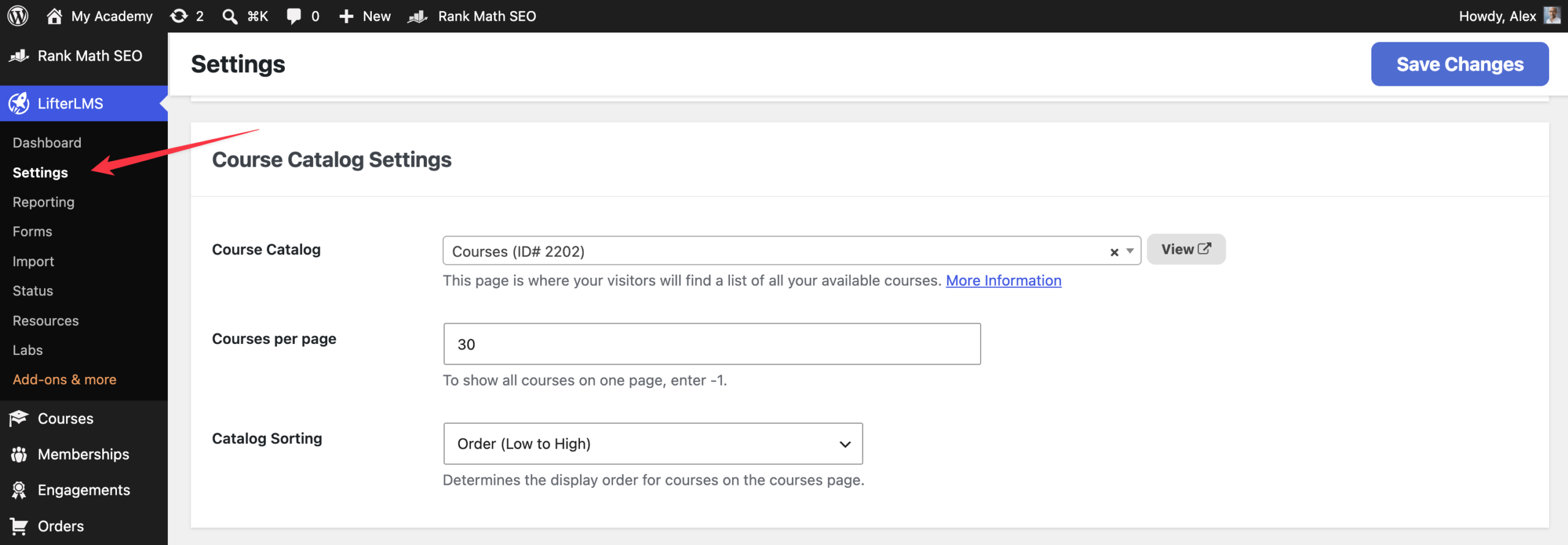The height and width of the screenshot is (545, 1568).
Task: Click the search magnifier icon
Action: 230,16
